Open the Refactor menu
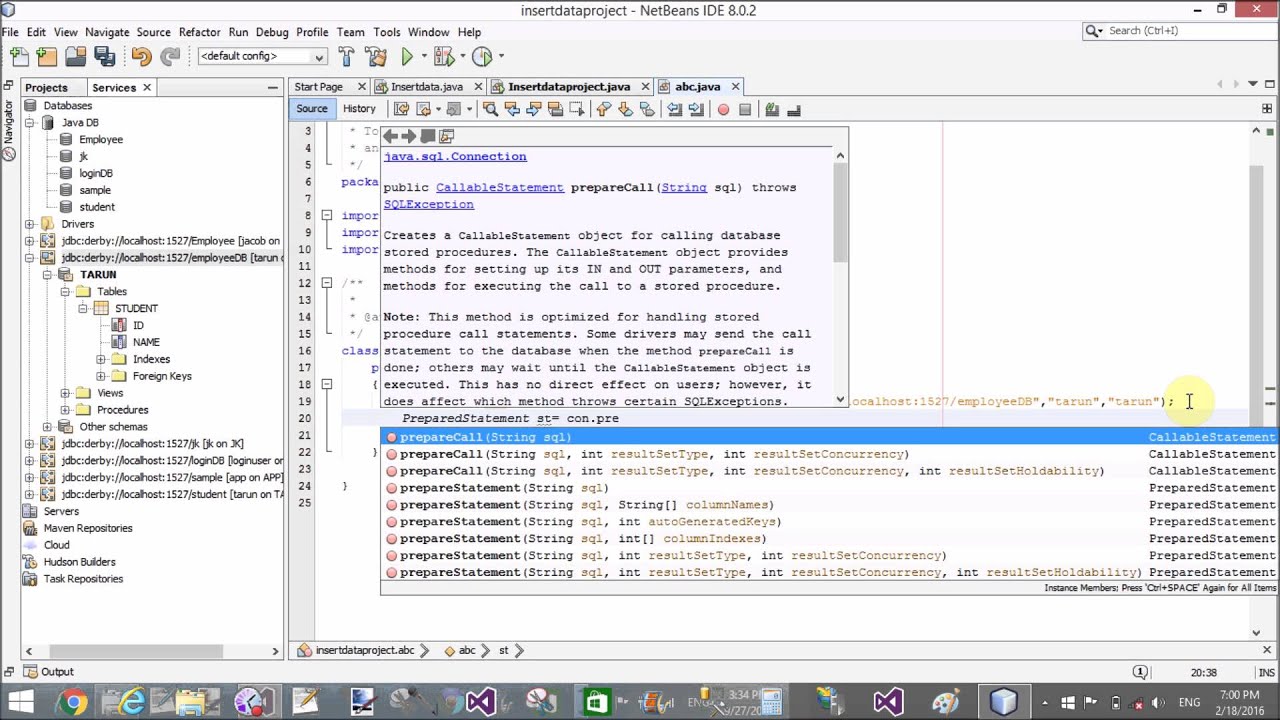 tap(199, 32)
